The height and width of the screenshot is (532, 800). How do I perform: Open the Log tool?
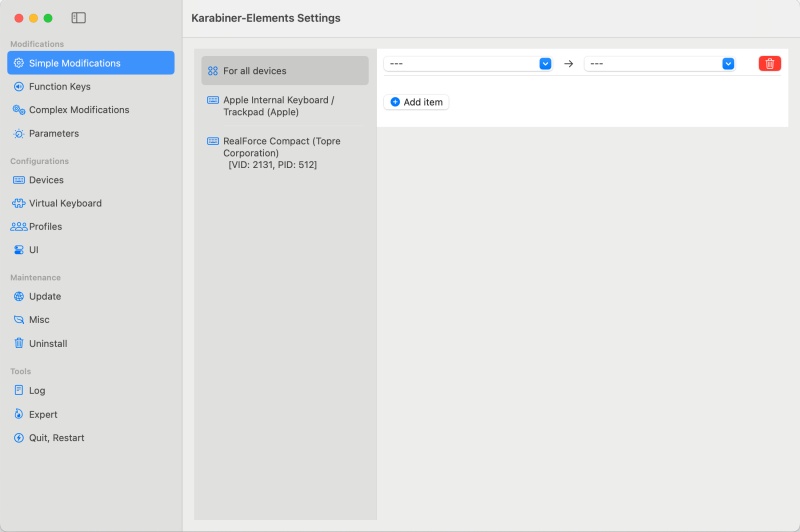[x=37, y=391]
